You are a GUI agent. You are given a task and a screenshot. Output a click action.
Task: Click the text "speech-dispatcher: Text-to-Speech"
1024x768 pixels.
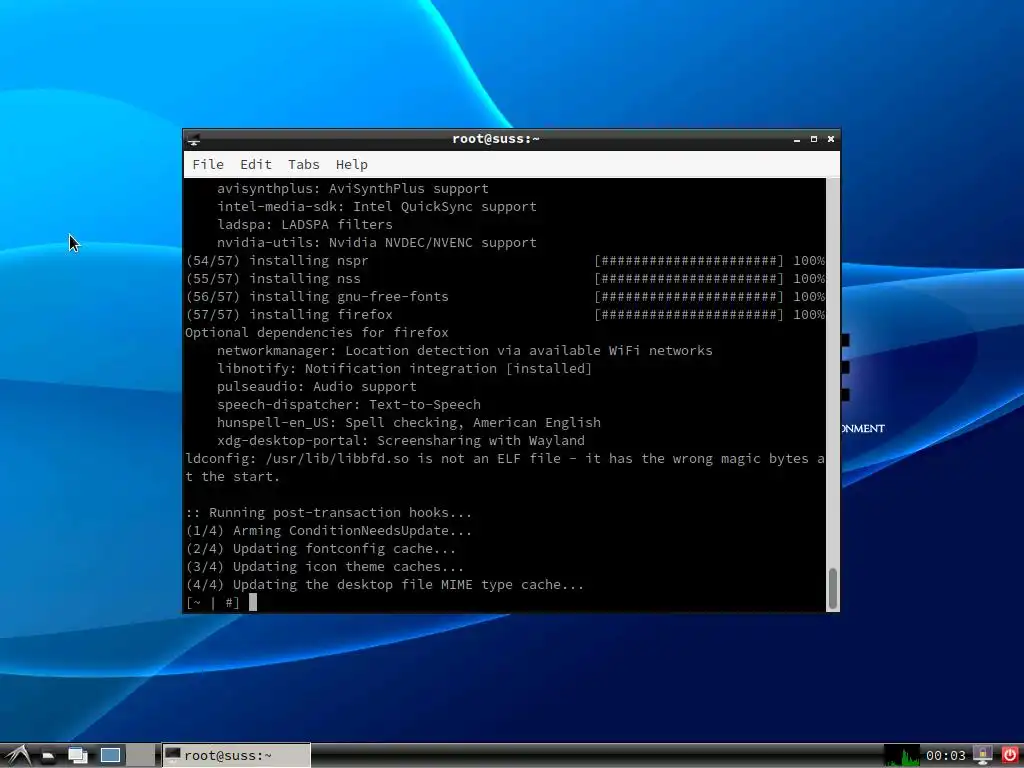click(349, 405)
